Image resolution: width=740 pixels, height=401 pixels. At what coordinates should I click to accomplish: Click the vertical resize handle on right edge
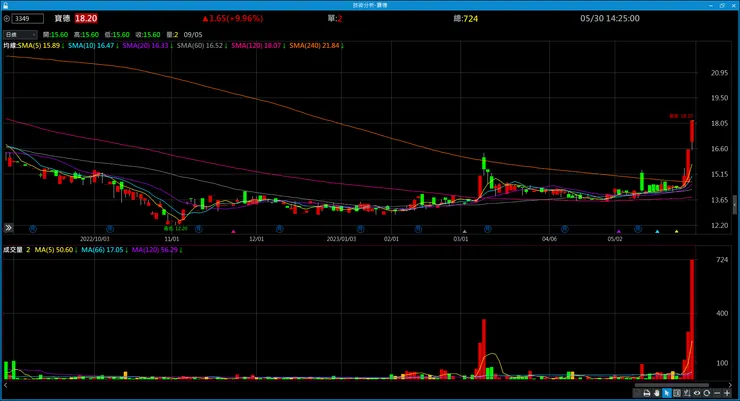tap(734, 205)
